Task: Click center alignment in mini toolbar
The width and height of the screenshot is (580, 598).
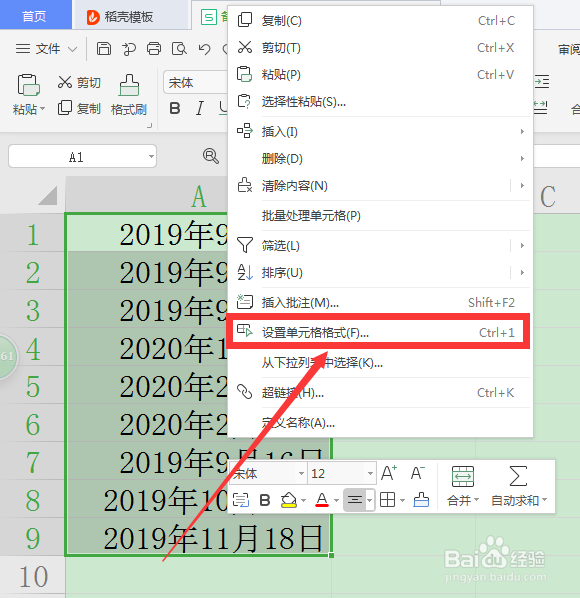Action: [x=355, y=500]
